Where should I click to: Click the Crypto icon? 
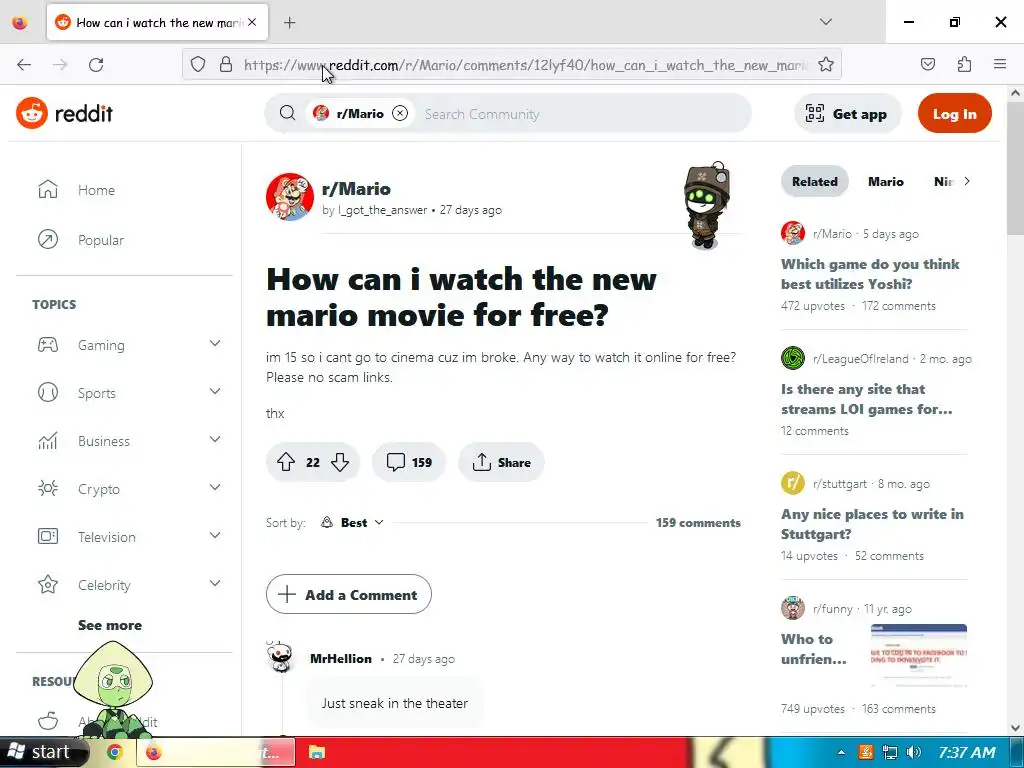[48, 488]
